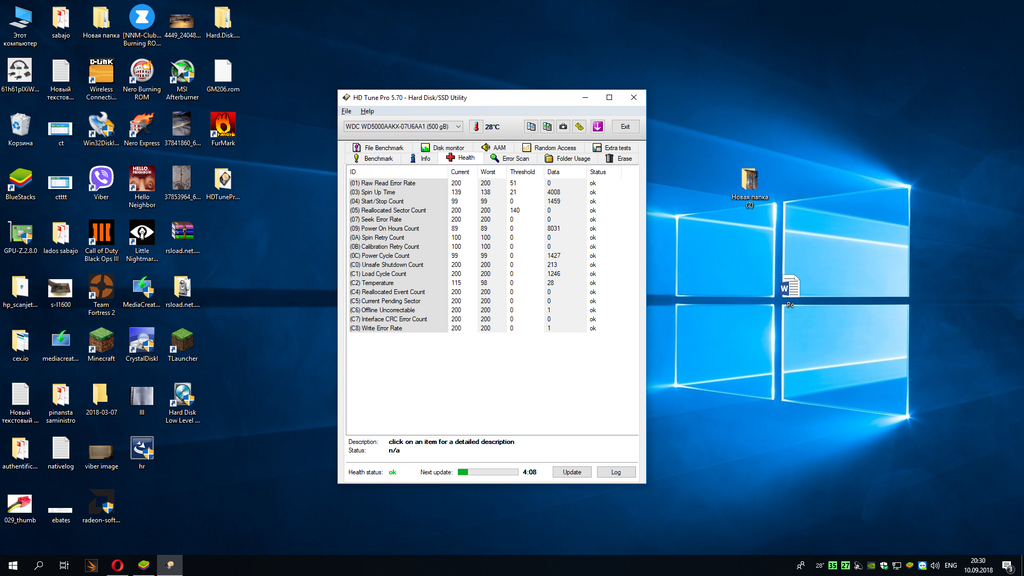Click the copy text to clipboard icon
This screenshot has width=1024, height=576.
pos(531,127)
